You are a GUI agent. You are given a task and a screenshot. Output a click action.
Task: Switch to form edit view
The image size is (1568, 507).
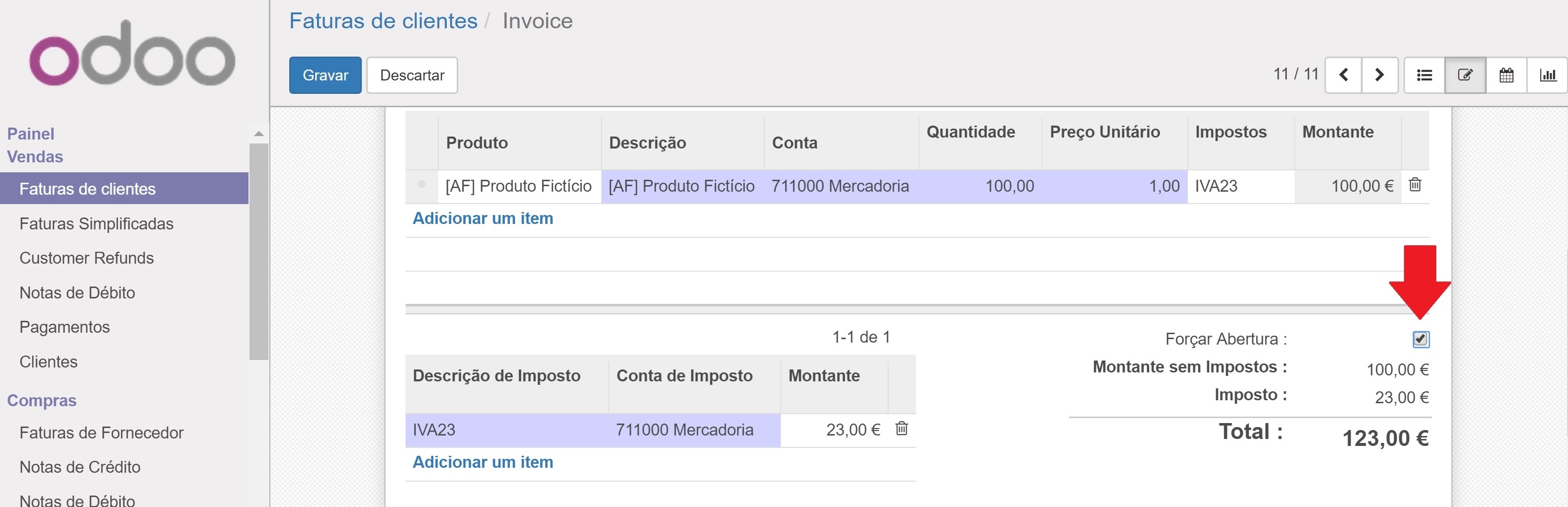click(x=1465, y=75)
